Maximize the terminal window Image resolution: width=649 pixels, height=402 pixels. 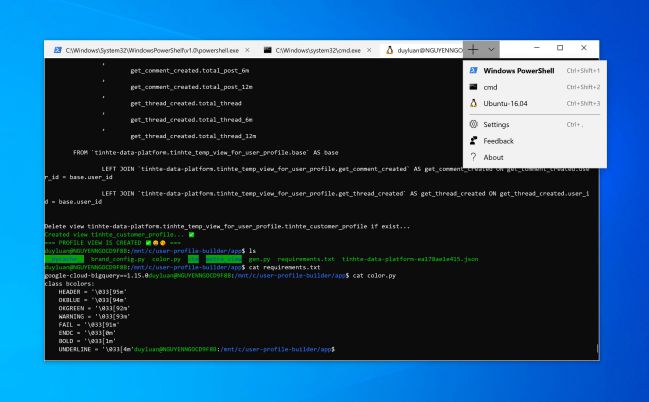tap(560, 48)
